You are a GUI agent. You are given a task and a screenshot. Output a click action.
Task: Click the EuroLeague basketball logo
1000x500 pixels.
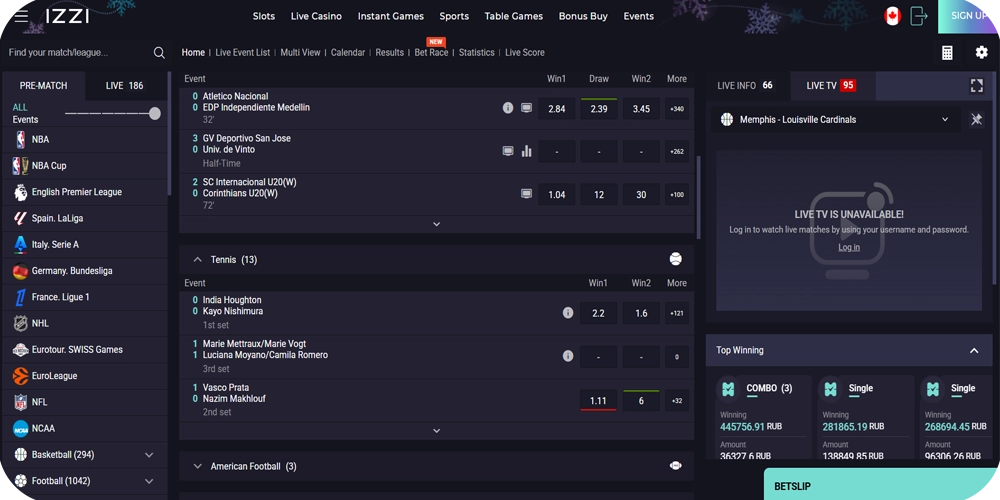20,376
